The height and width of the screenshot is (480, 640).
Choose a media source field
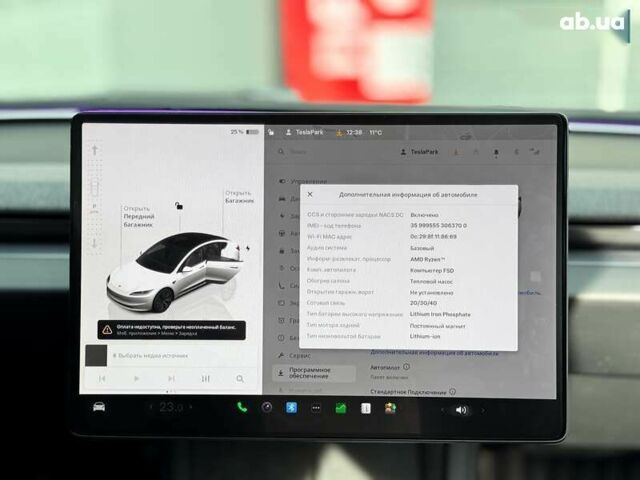[x=150, y=356]
